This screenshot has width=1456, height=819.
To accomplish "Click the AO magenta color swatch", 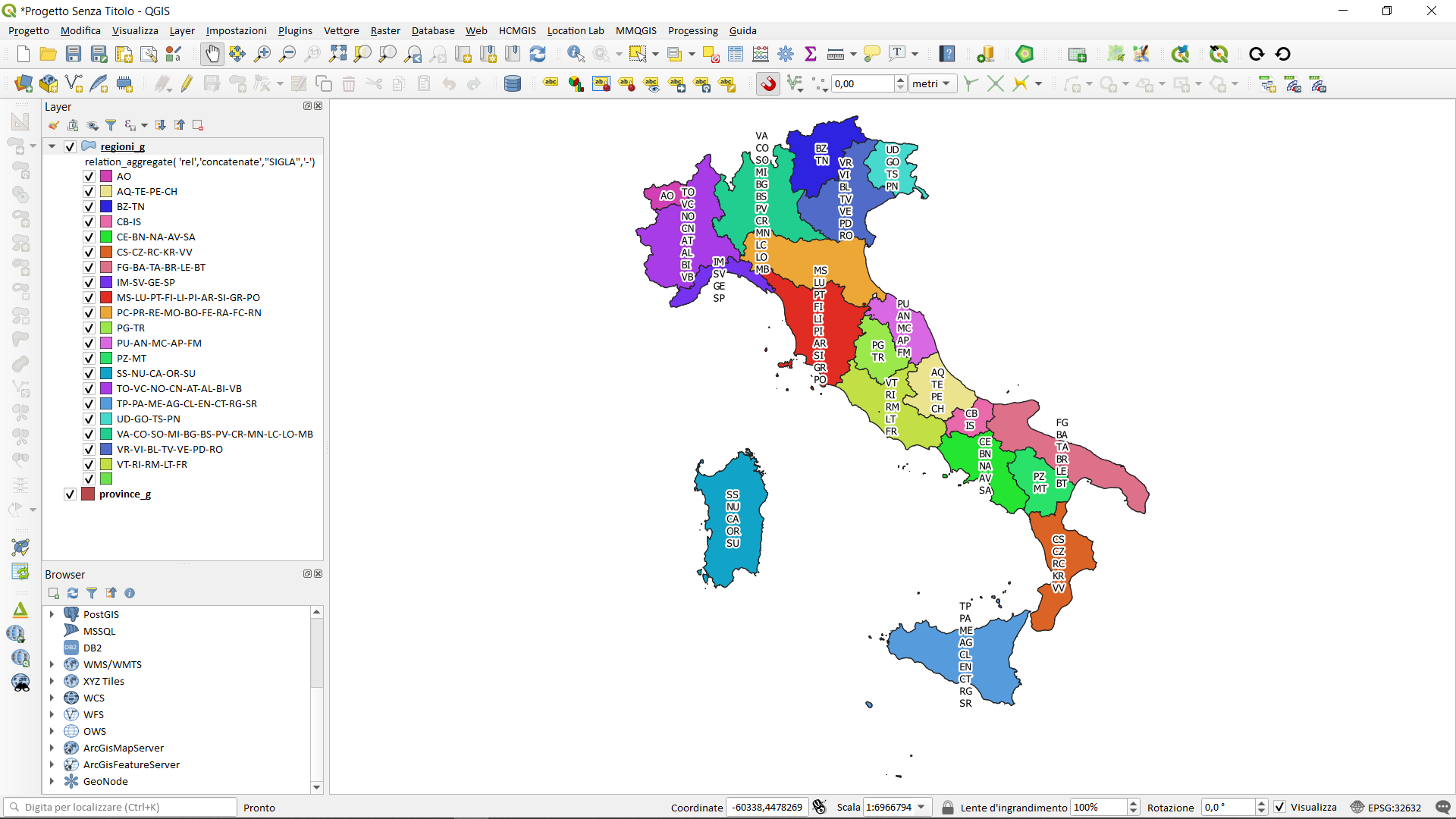I will point(106,177).
